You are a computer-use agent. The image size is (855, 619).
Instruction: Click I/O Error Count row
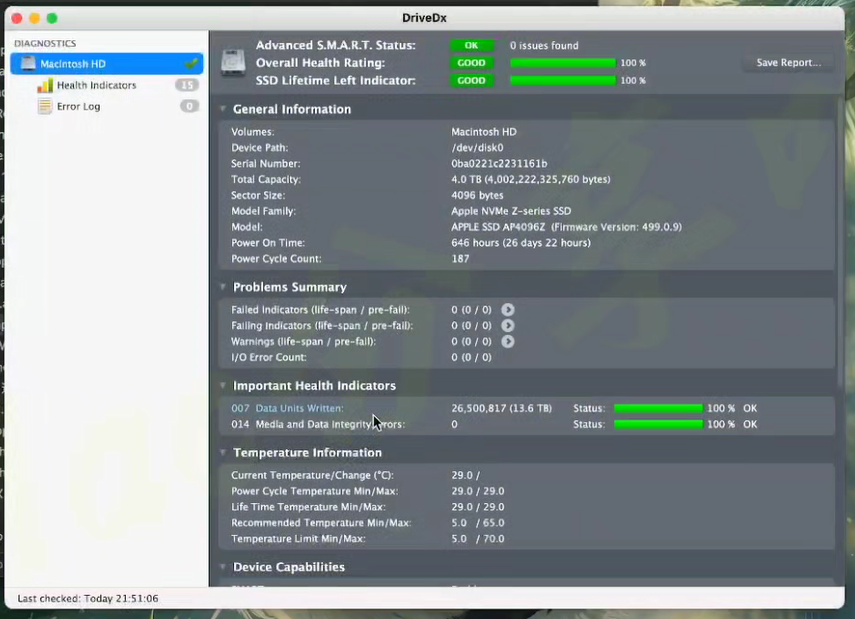coord(526,357)
